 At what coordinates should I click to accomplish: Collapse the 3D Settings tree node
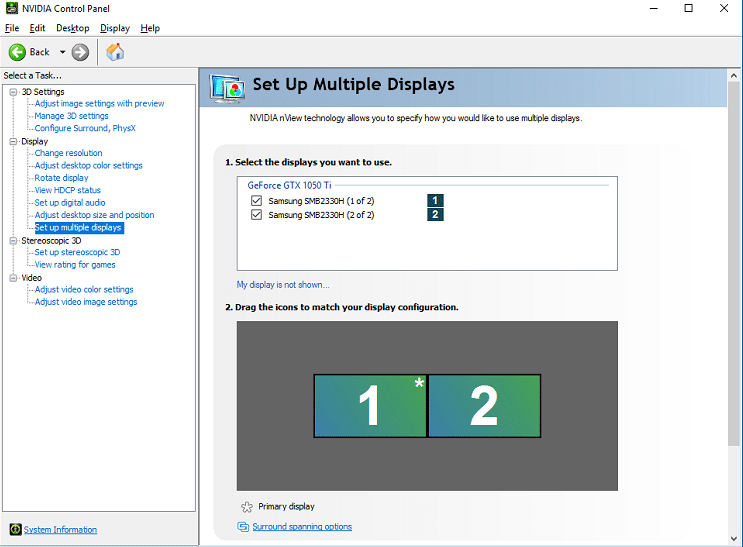point(13,92)
